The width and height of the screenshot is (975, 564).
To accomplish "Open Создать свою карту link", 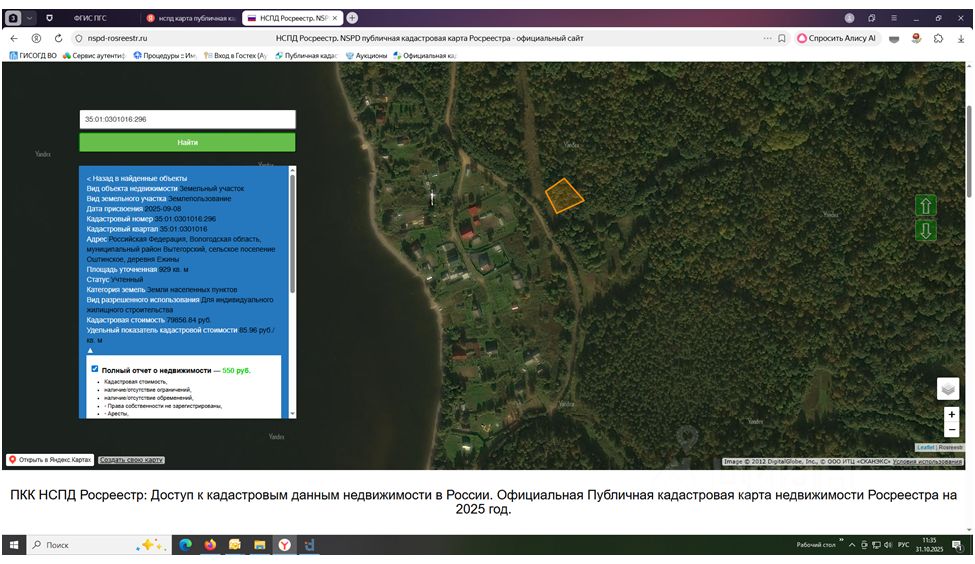I will 131,460.
